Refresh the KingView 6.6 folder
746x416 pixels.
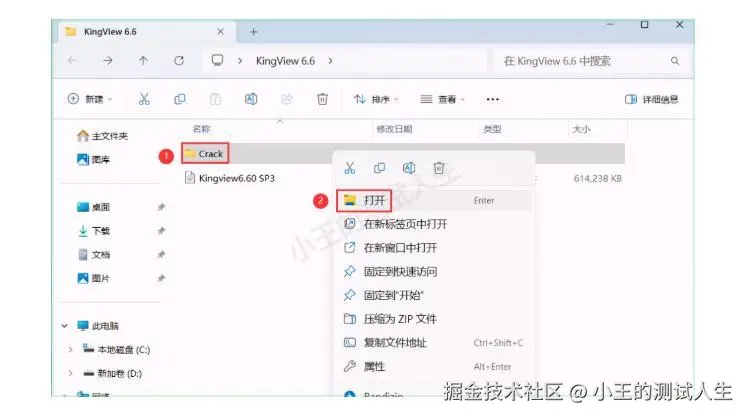(179, 60)
